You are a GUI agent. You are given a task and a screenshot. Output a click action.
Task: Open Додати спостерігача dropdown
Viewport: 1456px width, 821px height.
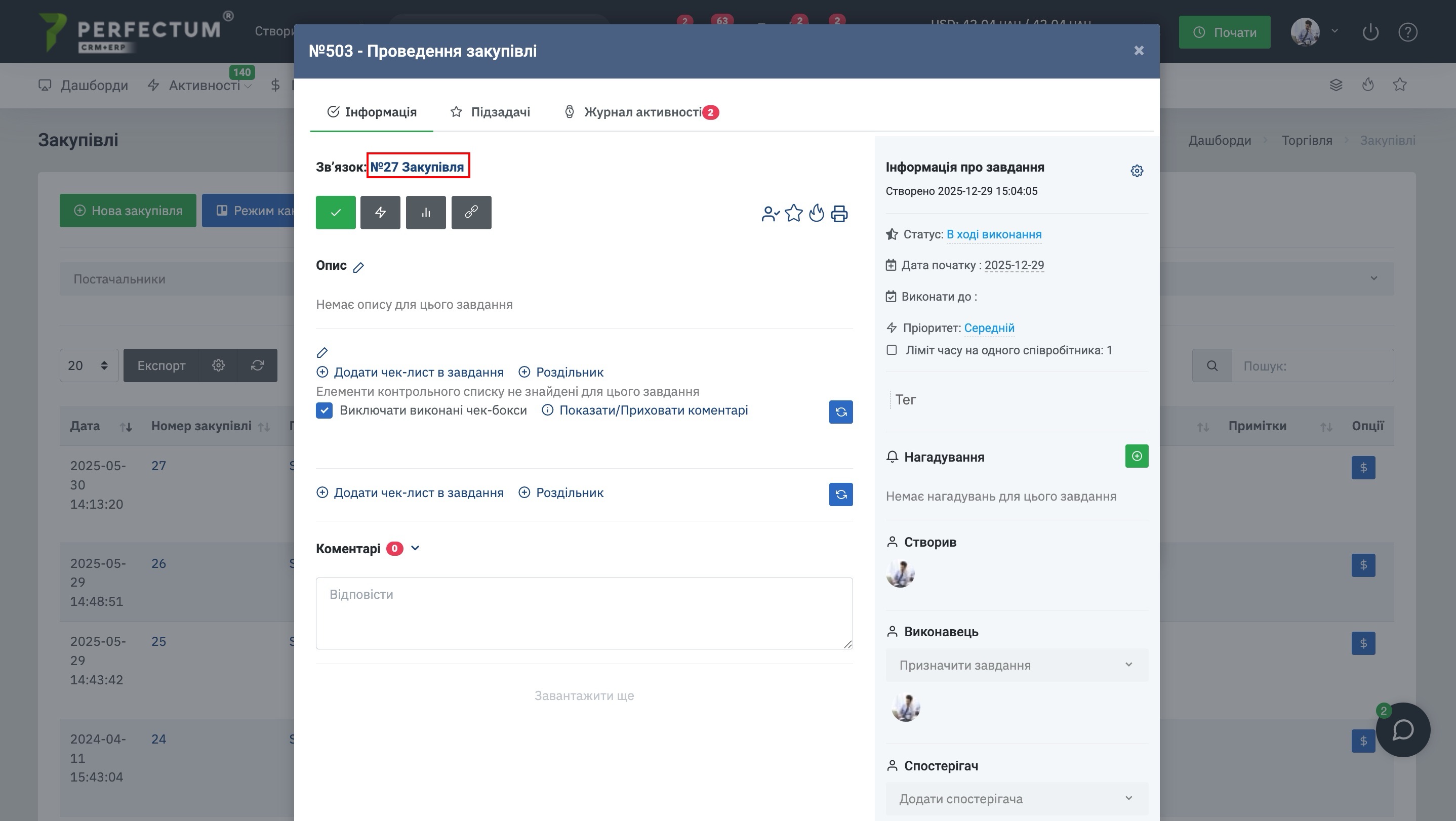tap(1016, 799)
